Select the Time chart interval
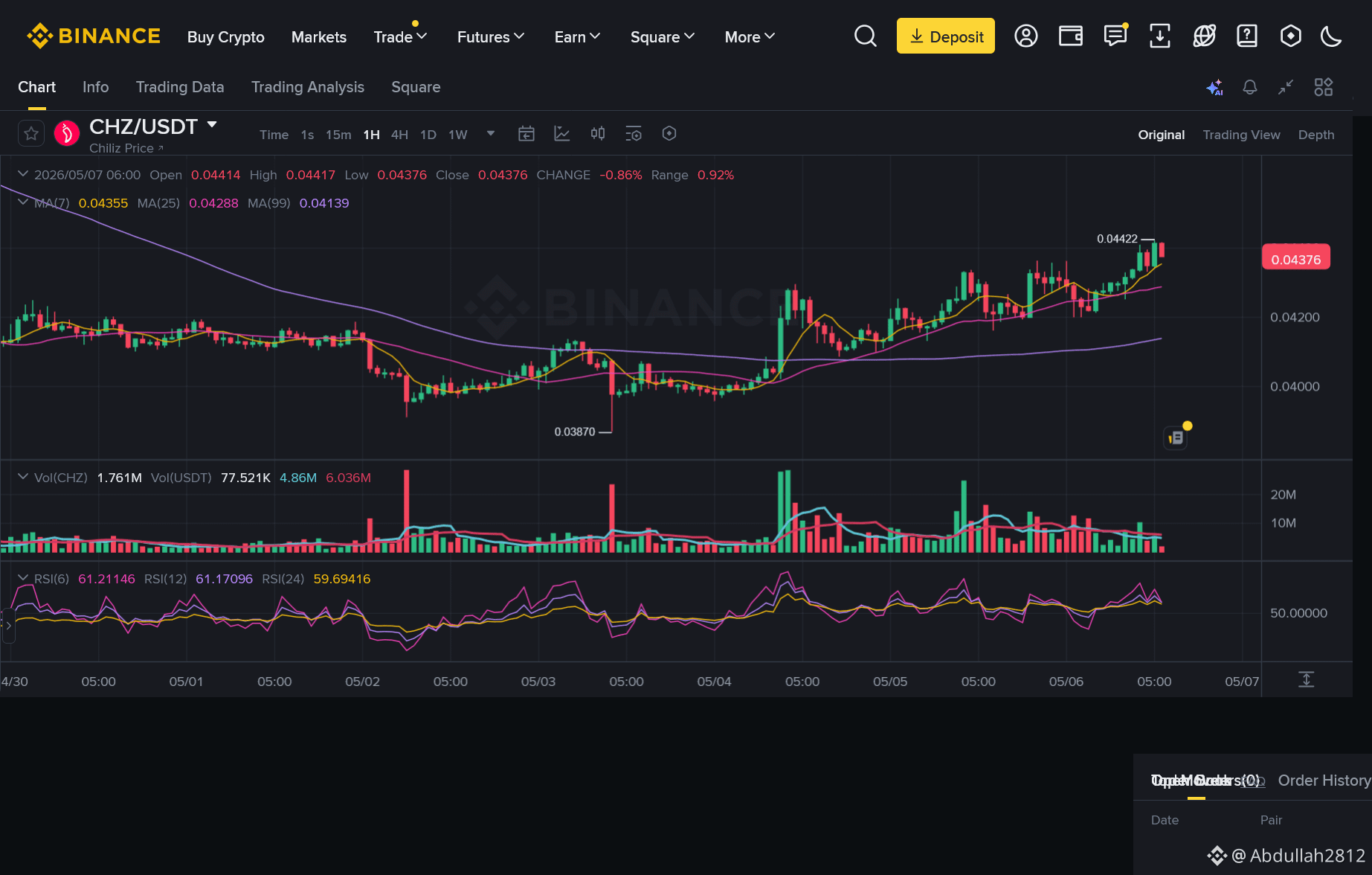Viewport: 1372px width, 875px height. click(x=274, y=135)
